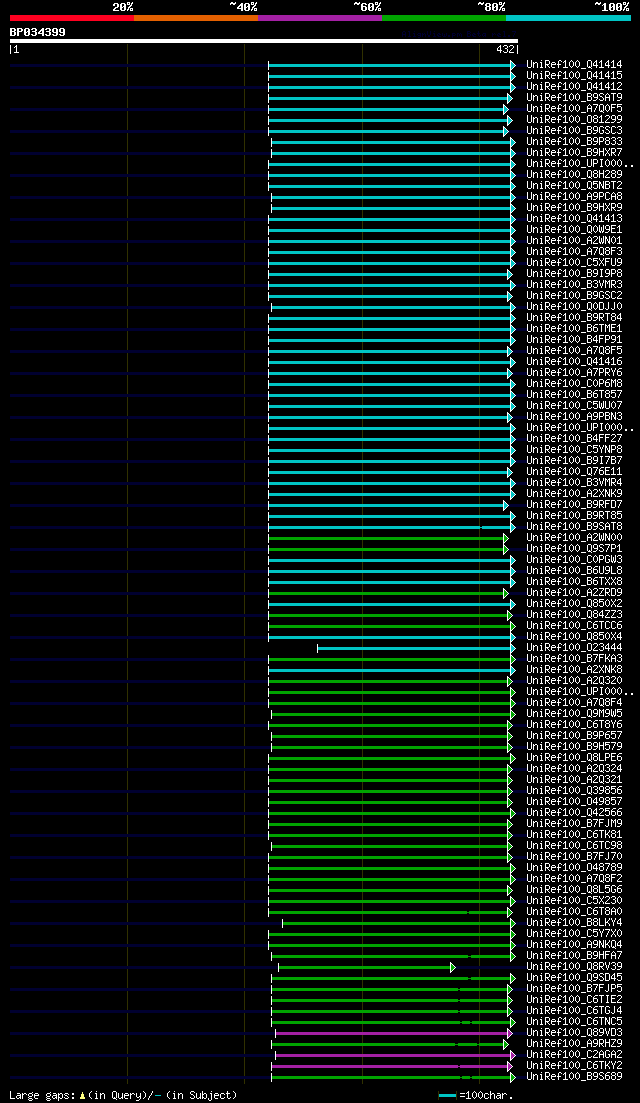
Task: Go to UniRef100_Q41416 hit
Action: pos(574,362)
